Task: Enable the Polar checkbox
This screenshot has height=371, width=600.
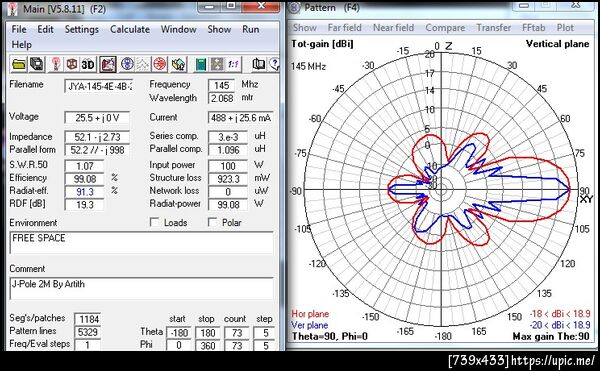Action: click(x=212, y=222)
